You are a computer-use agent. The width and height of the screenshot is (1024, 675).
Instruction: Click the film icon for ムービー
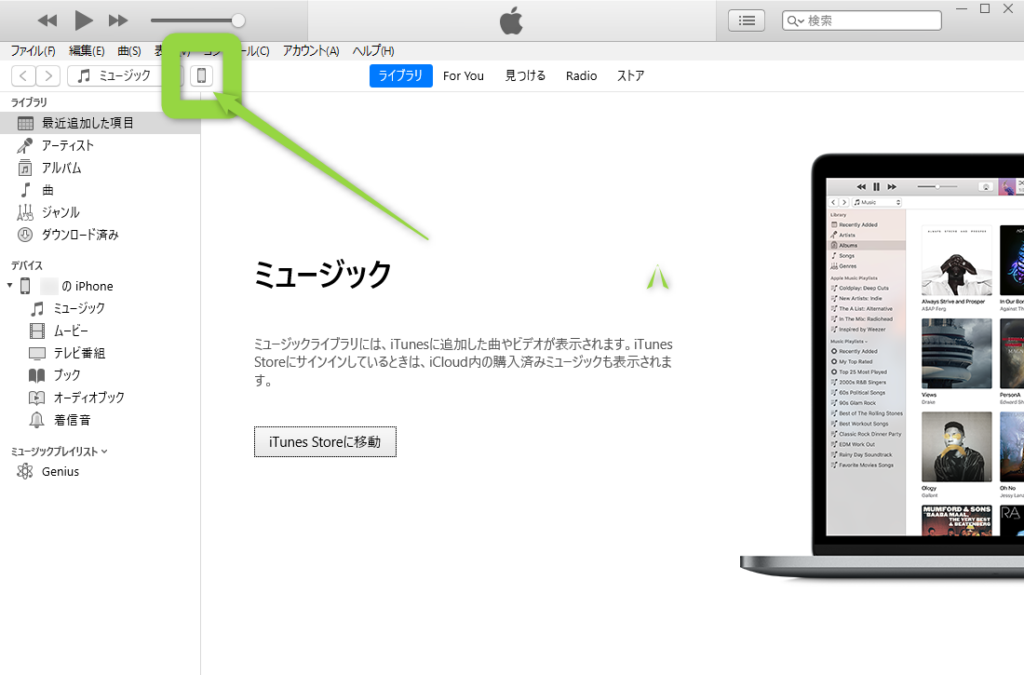pos(37,330)
